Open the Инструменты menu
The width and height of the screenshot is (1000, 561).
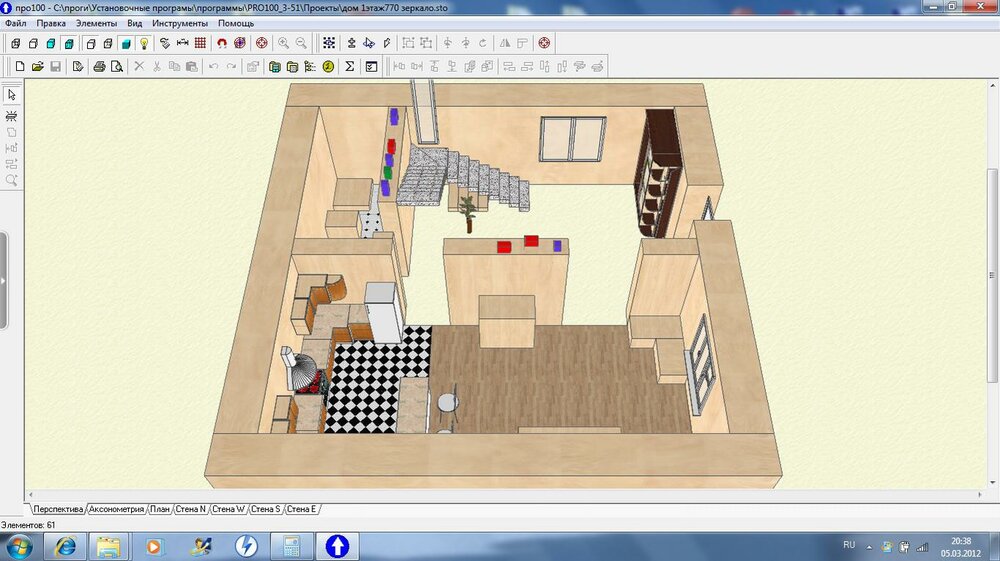pyautogui.click(x=180, y=22)
